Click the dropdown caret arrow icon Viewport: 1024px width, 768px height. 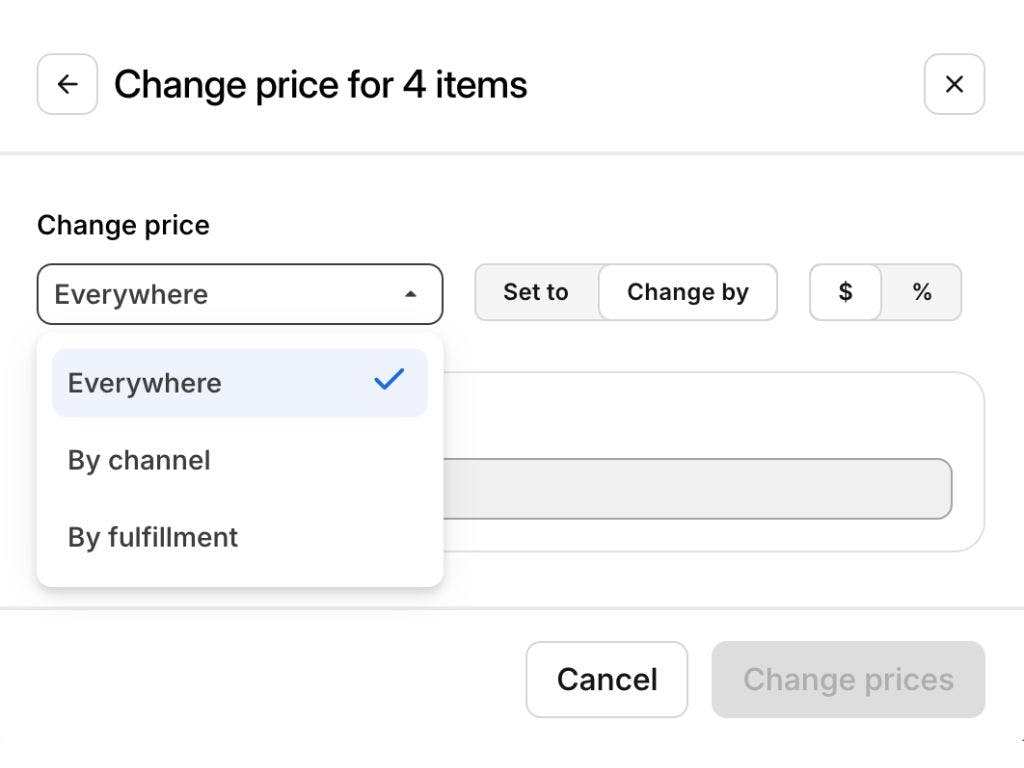coord(410,294)
